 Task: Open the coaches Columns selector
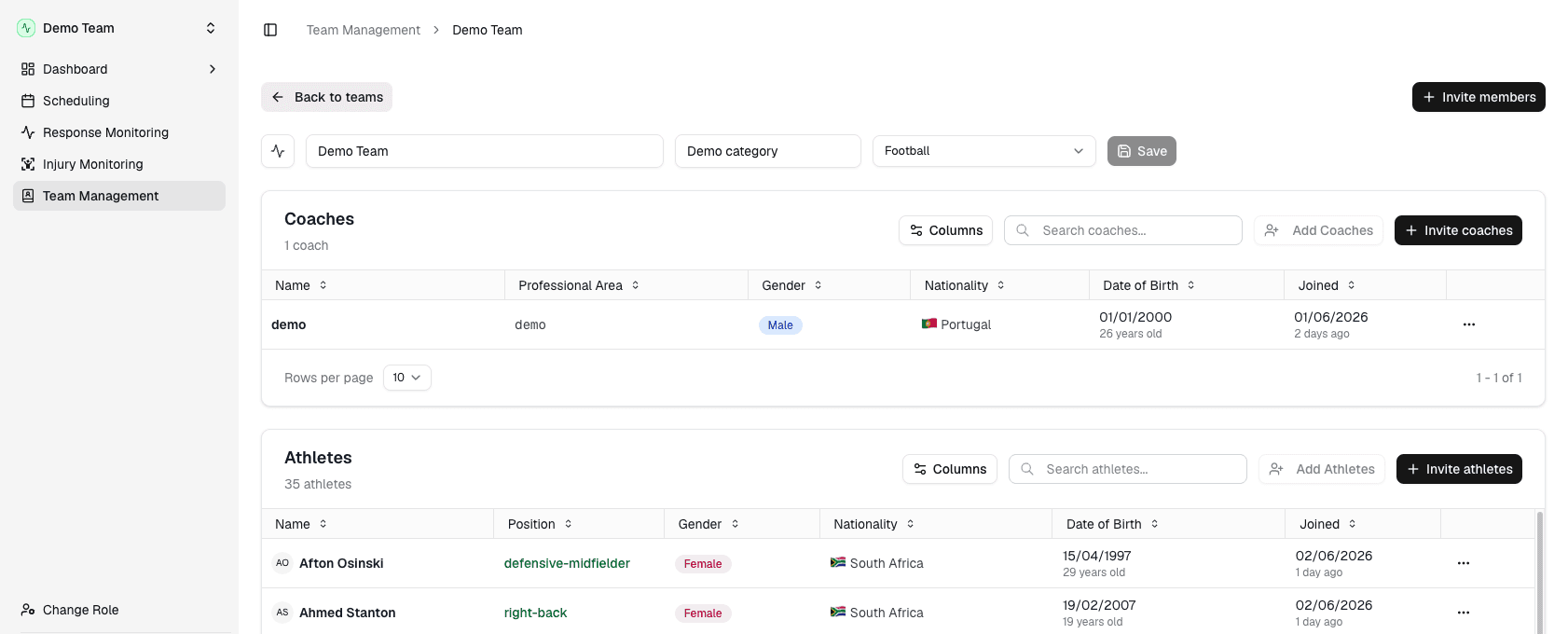click(x=945, y=230)
